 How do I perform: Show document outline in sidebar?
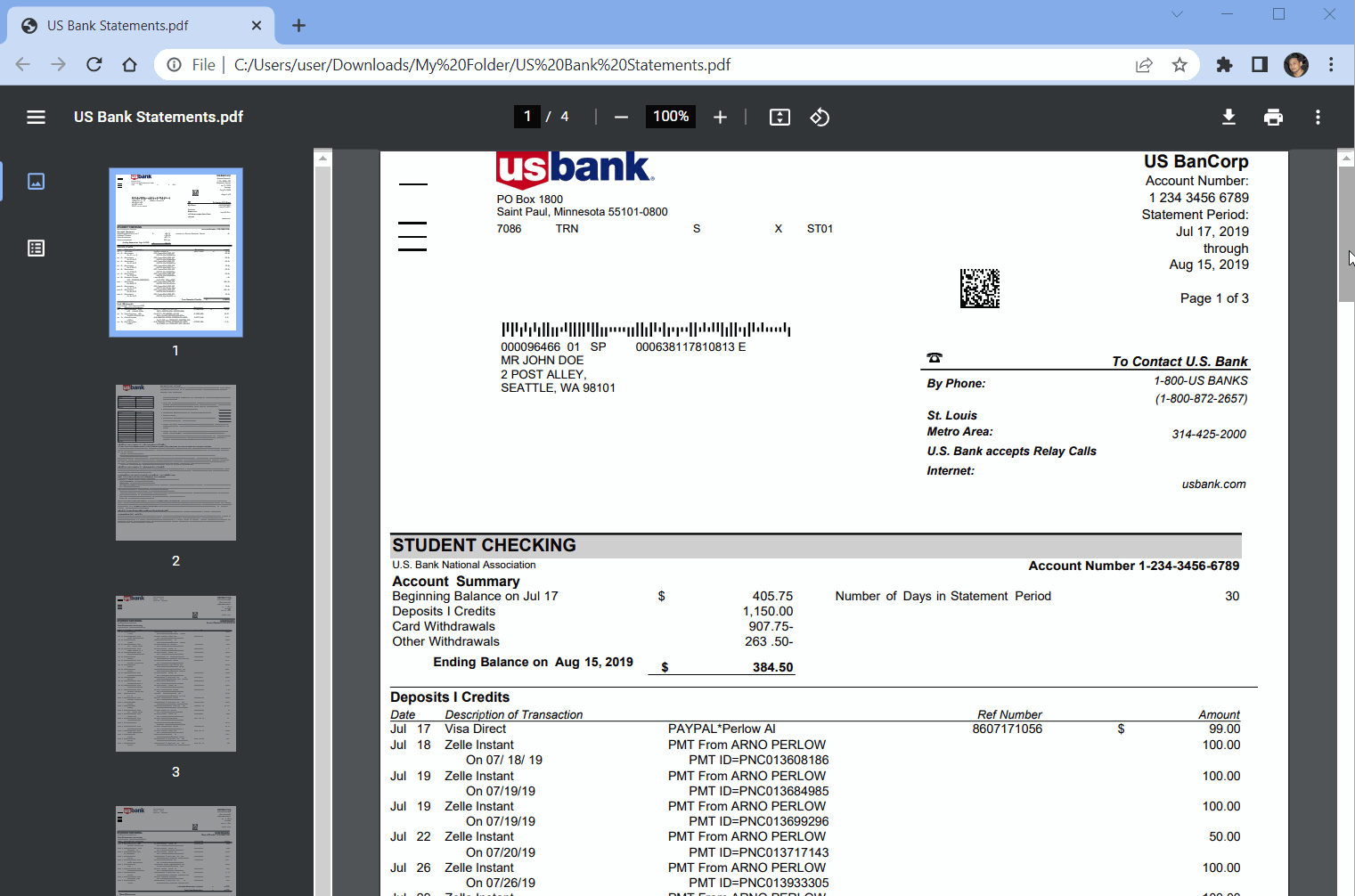click(x=36, y=248)
